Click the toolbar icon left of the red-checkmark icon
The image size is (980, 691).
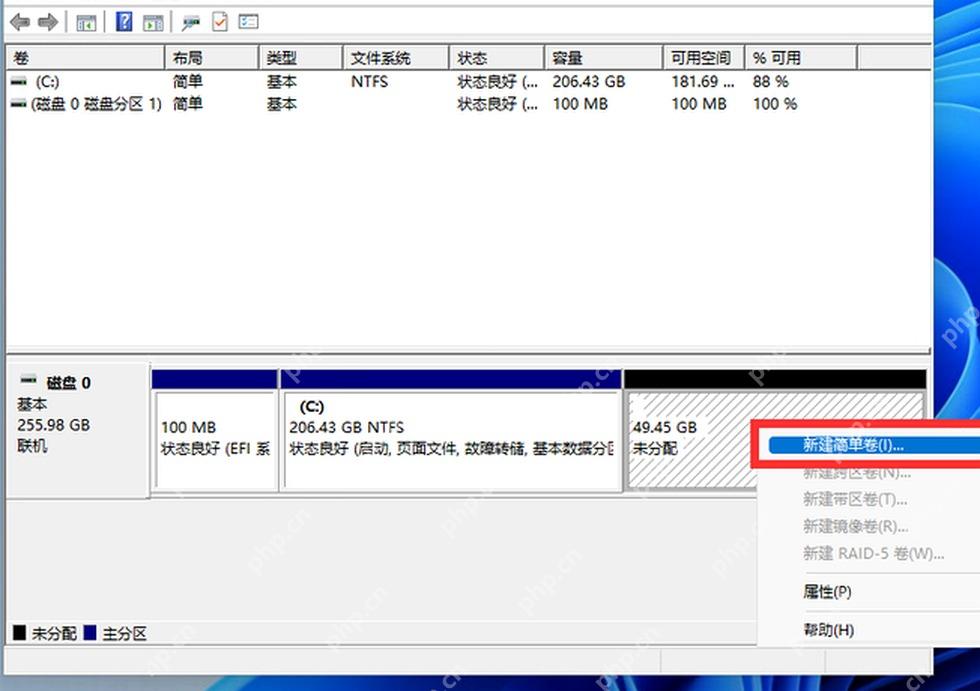[x=191, y=23]
